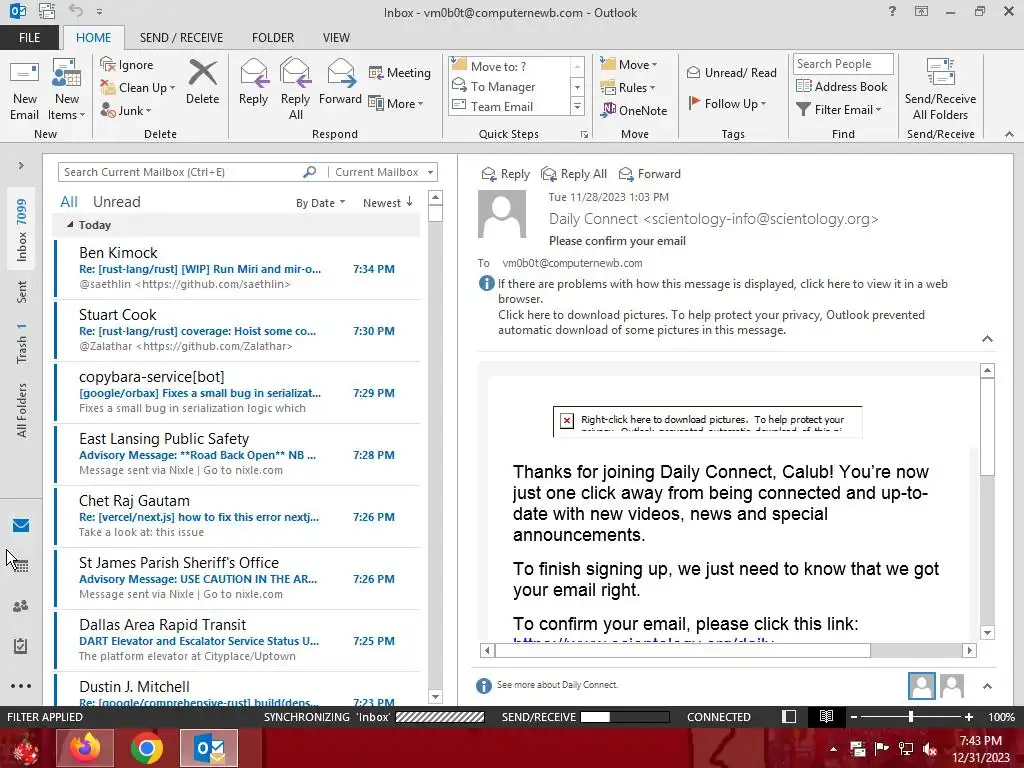
Task: Open the email from Ben Kimock
Action: coord(238,268)
